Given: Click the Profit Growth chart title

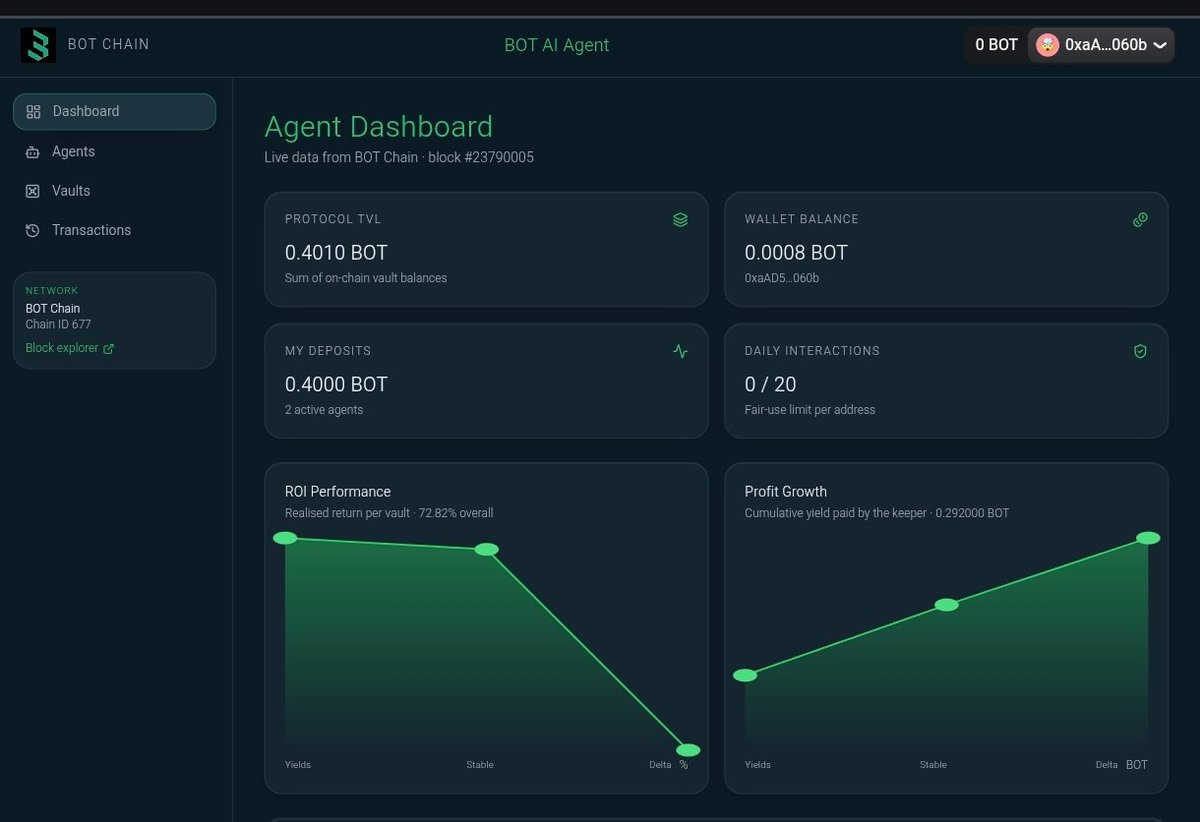Looking at the screenshot, I should coord(786,492).
